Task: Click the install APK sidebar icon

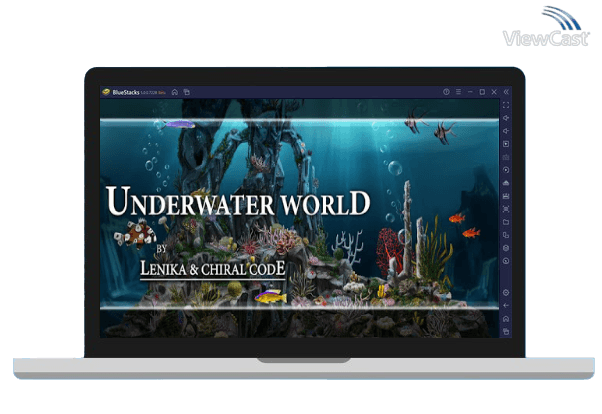Action: 506,196
